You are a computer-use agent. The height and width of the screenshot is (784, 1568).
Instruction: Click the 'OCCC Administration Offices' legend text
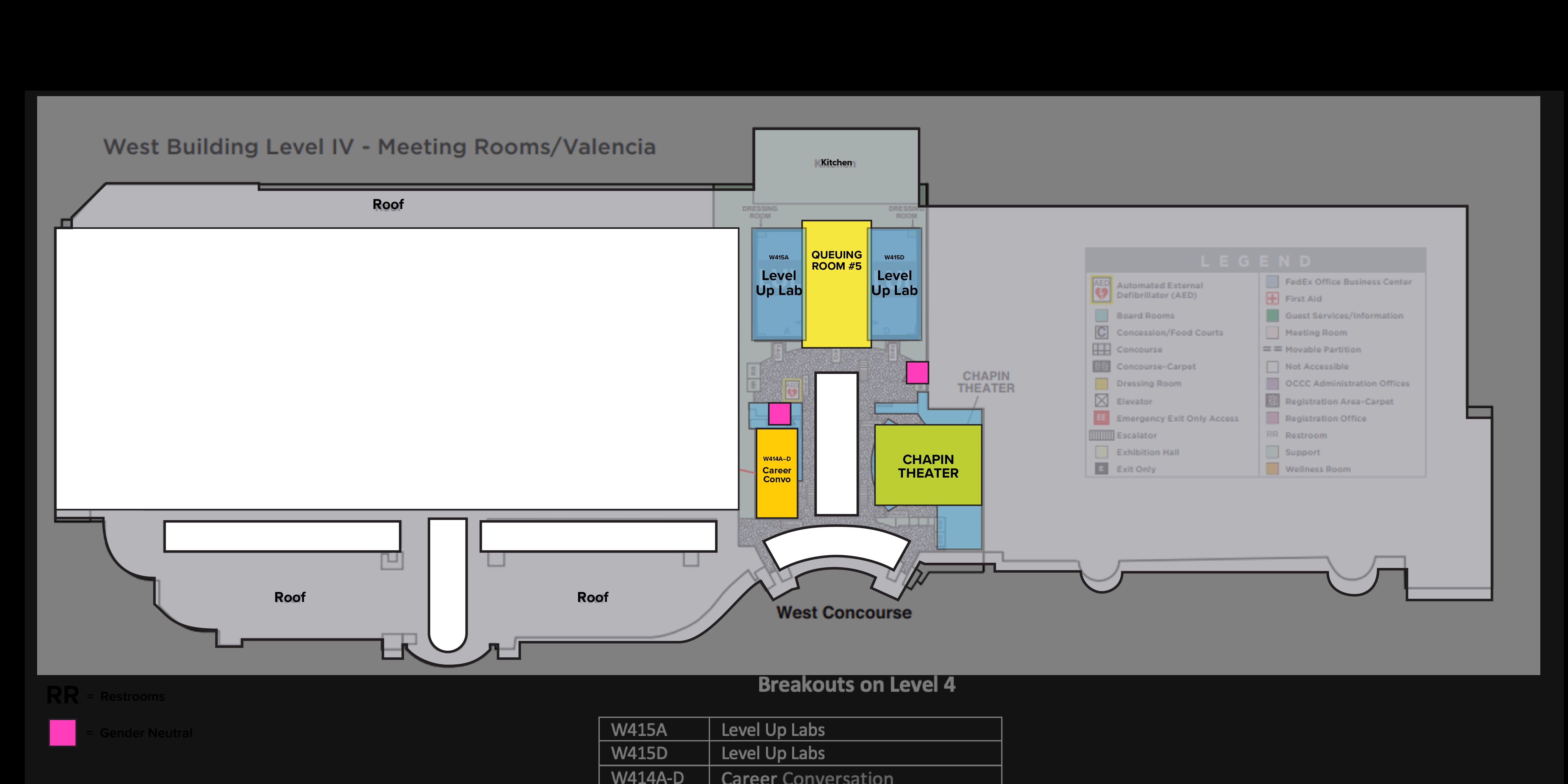tap(1347, 384)
